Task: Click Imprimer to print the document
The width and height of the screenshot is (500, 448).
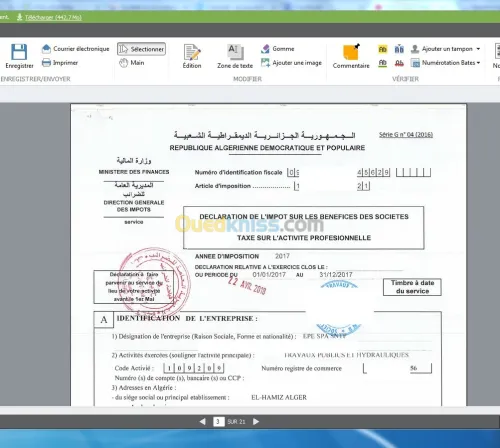Action: (x=60, y=63)
